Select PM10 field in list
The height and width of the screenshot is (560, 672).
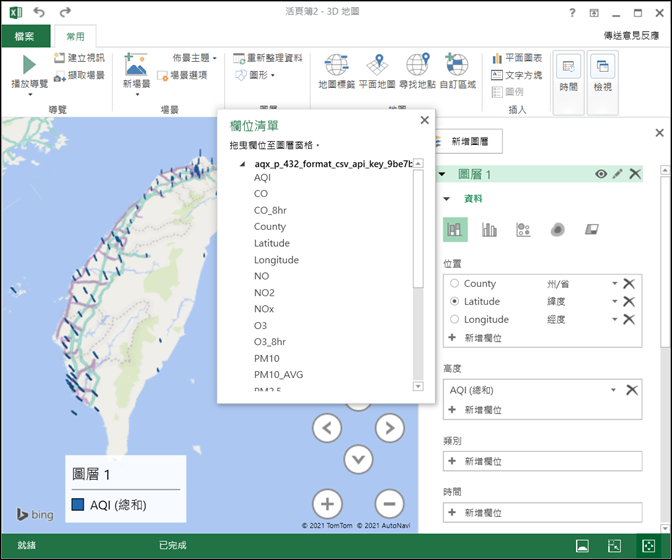tap(267, 358)
